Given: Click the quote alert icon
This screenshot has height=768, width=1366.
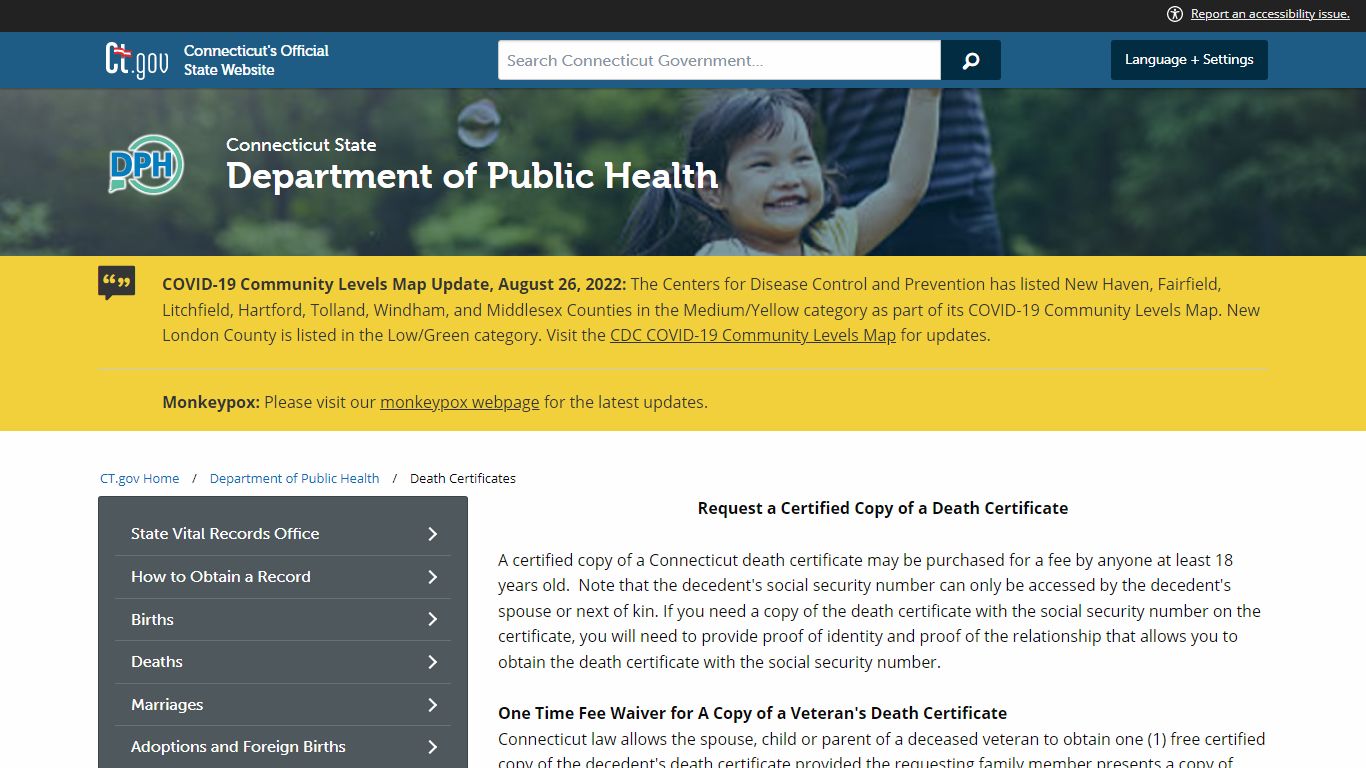Looking at the screenshot, I should tap(117, 283).
